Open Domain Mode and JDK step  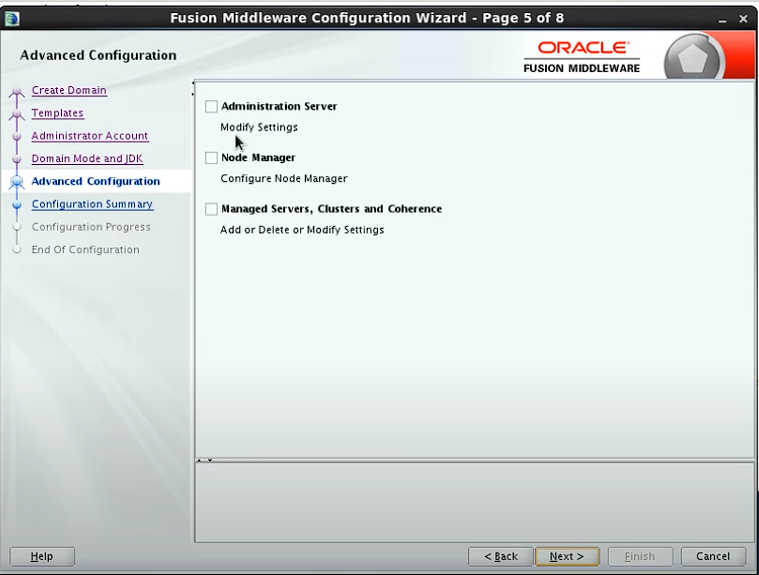pyautogui.click(x=87, y=159)
